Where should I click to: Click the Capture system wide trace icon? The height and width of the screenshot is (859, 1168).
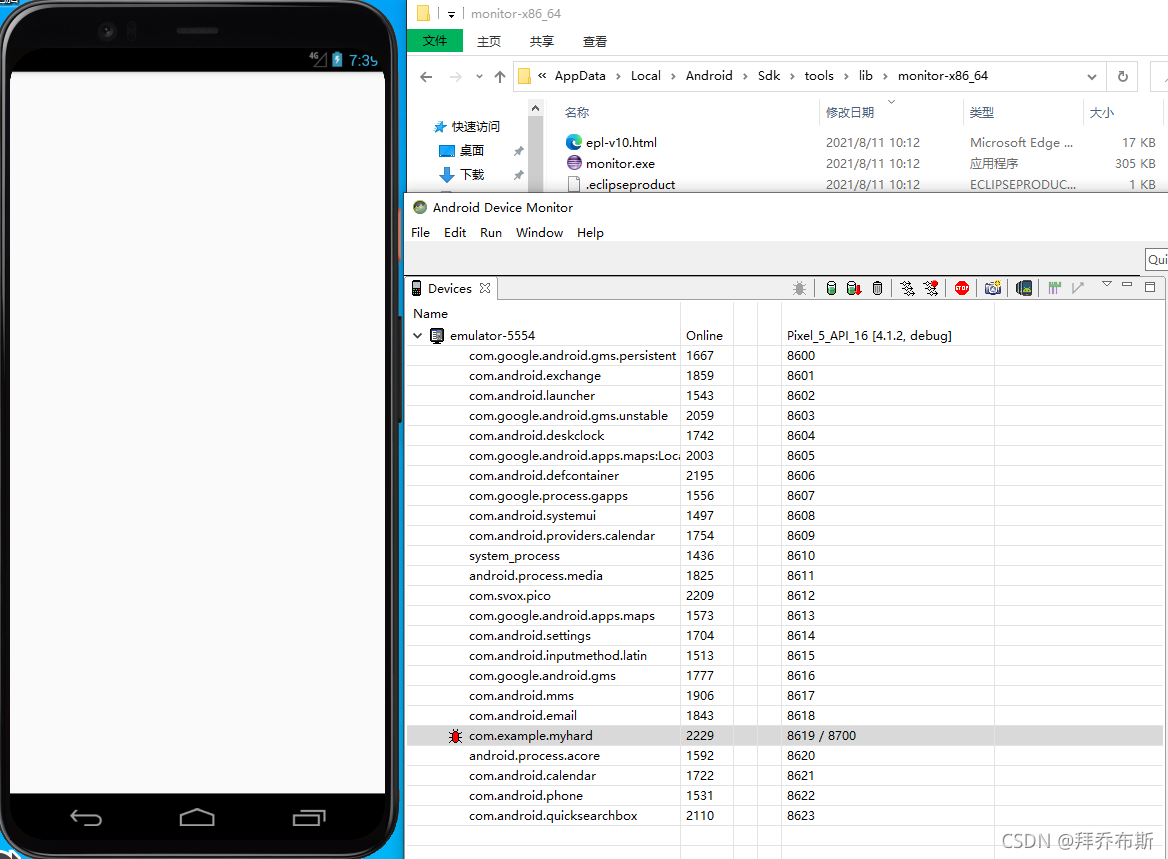click(x=1054, y=288)
